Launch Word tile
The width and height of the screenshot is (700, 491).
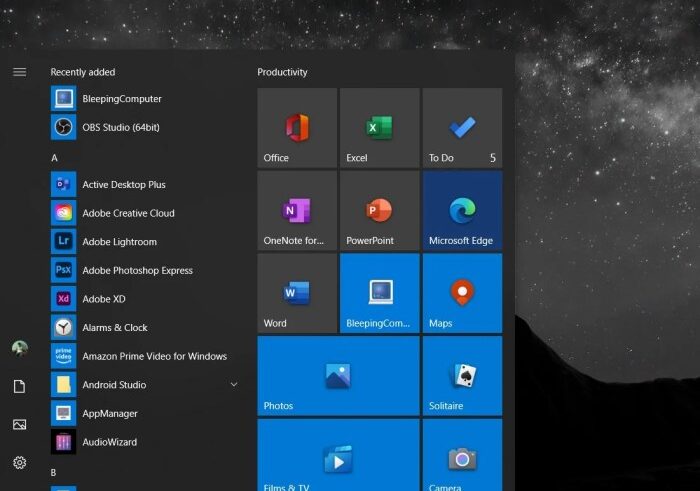point(297,293)
